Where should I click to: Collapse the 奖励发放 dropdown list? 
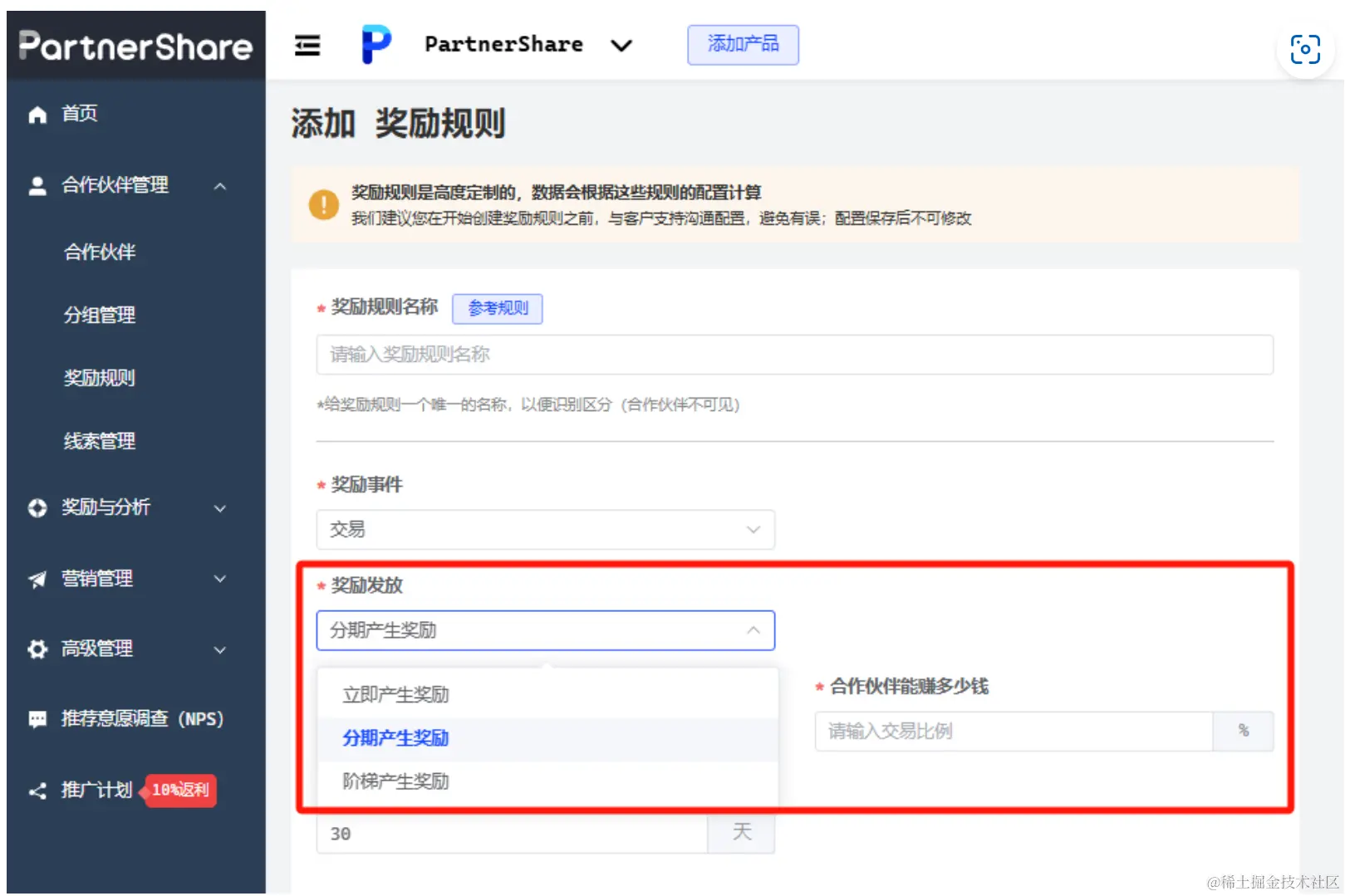(753, 630)
